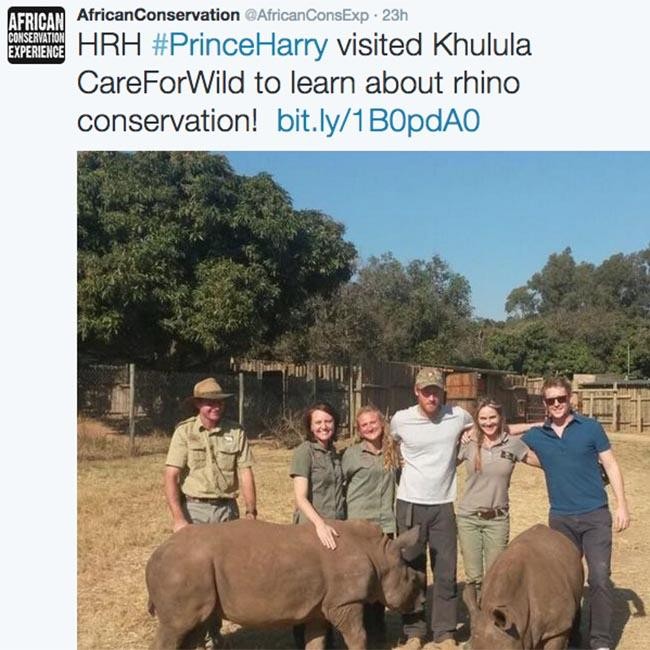This screenshot has width=650, height=650.
Task: Click the African Conservation Experience avatar logo
Action: 36,35
